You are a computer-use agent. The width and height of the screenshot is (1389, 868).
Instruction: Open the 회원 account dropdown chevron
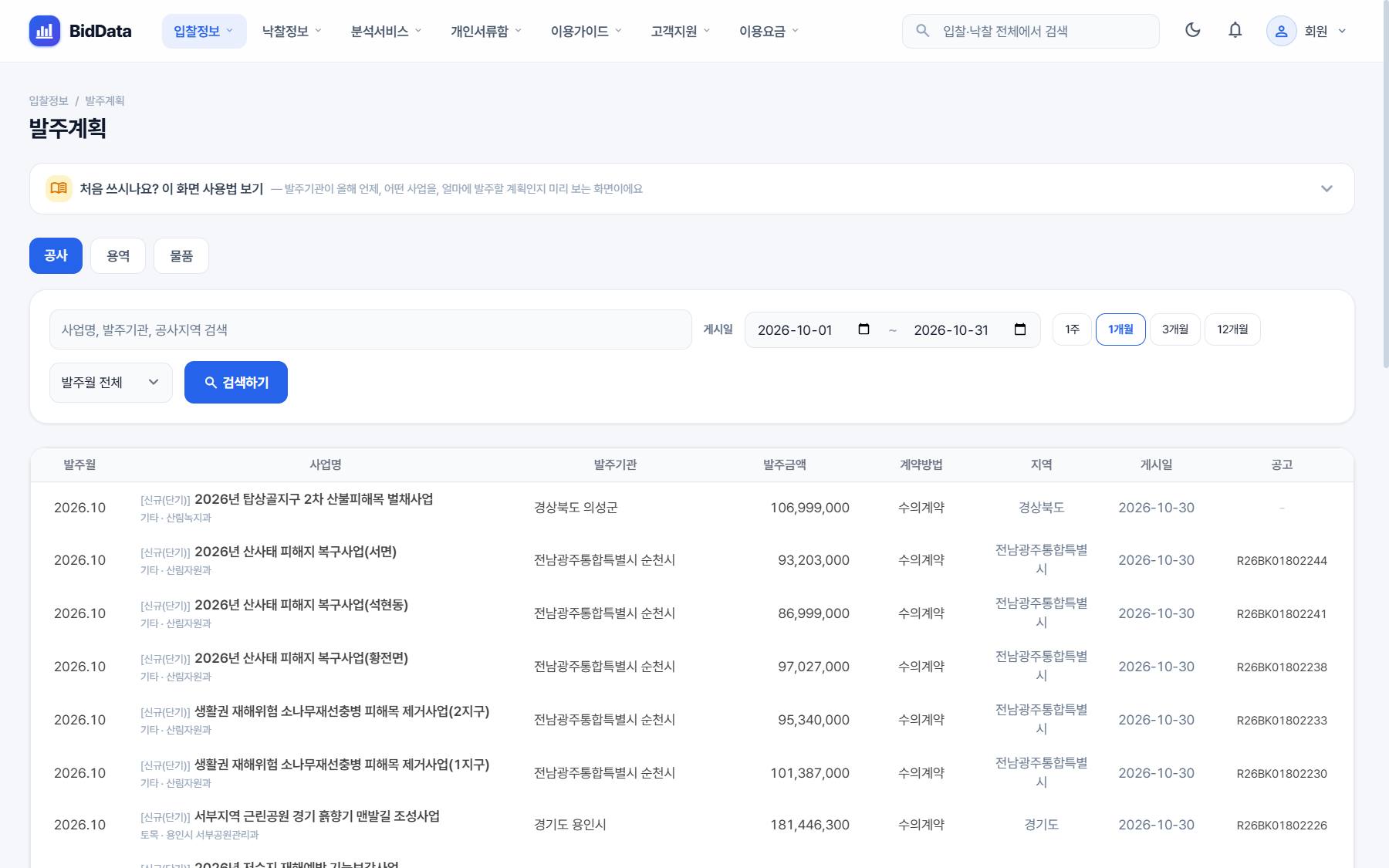(x=1342, y=31)
